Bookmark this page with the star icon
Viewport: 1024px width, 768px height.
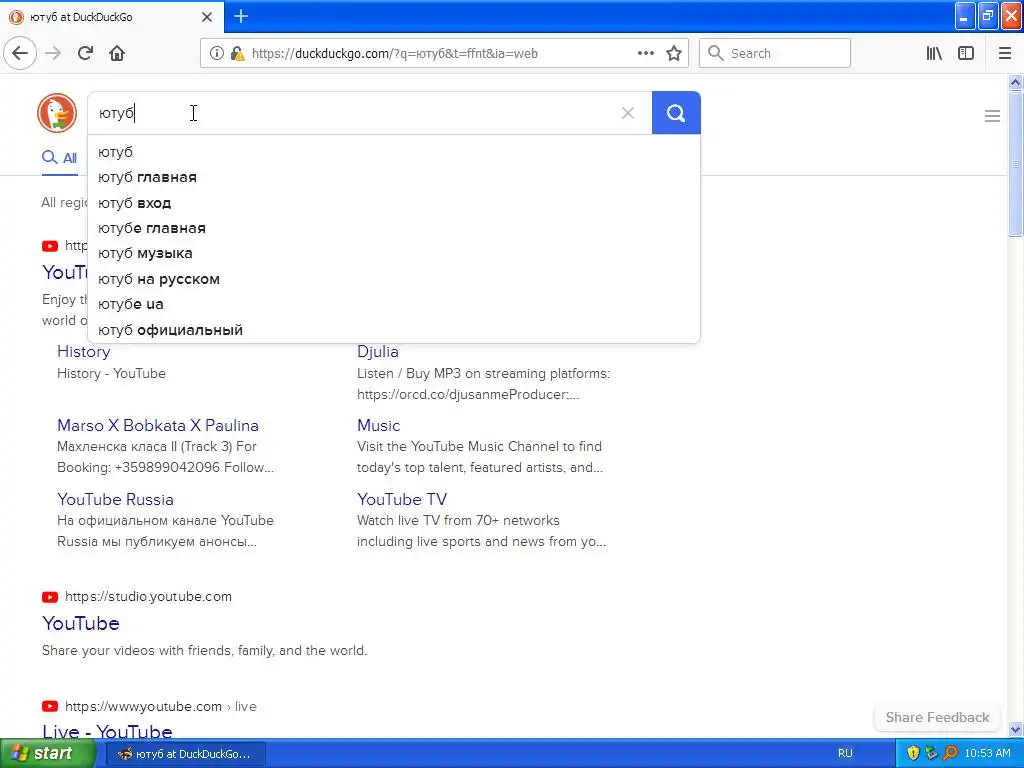(674, 54)
